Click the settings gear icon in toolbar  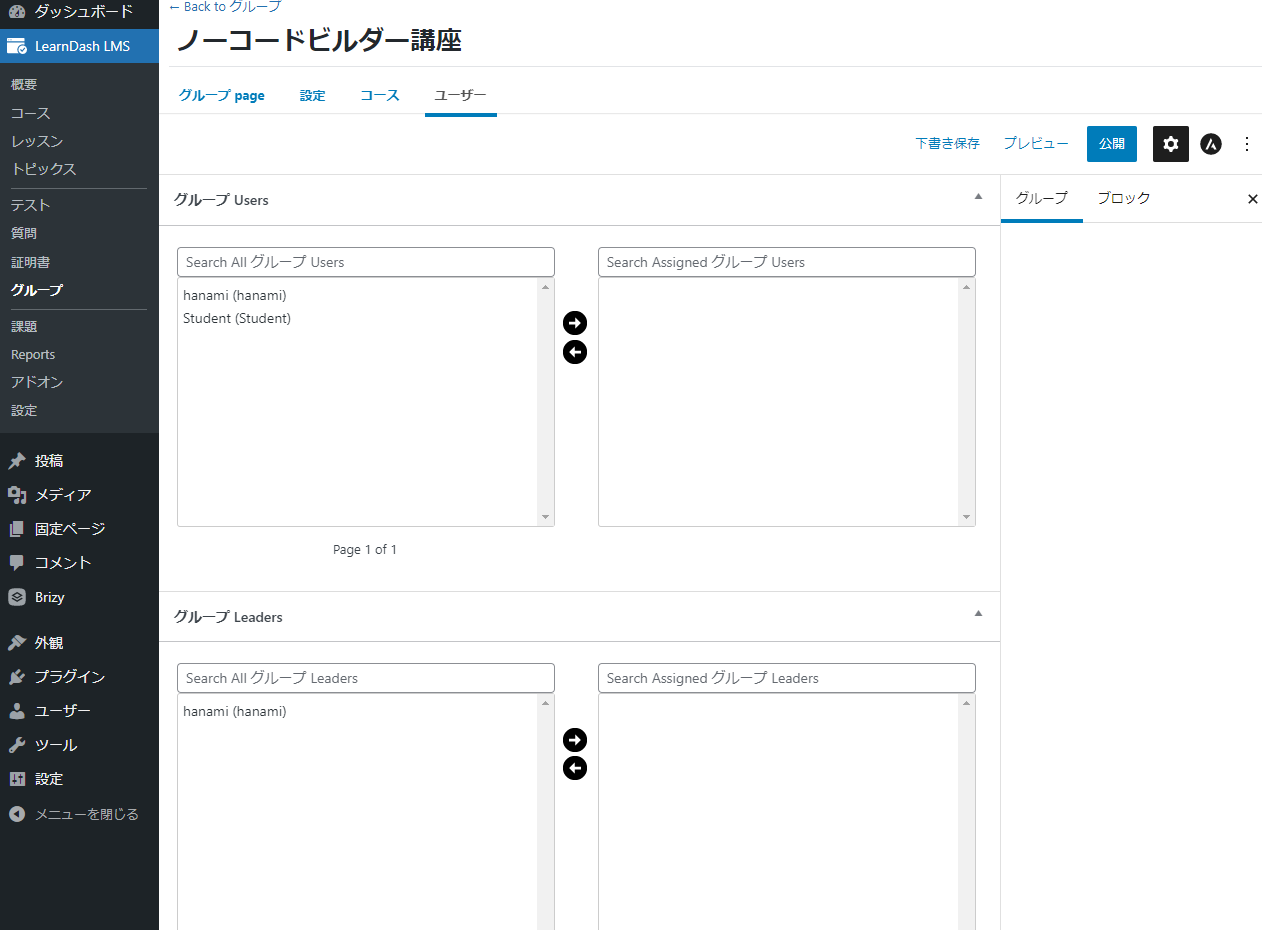tap(1170, 144)
